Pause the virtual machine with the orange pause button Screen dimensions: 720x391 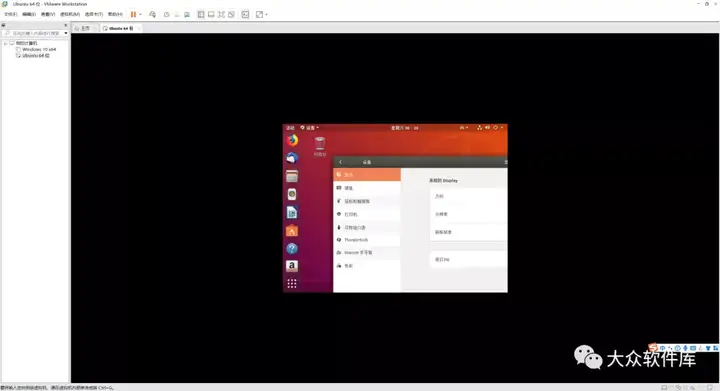(x=133, y=14)
